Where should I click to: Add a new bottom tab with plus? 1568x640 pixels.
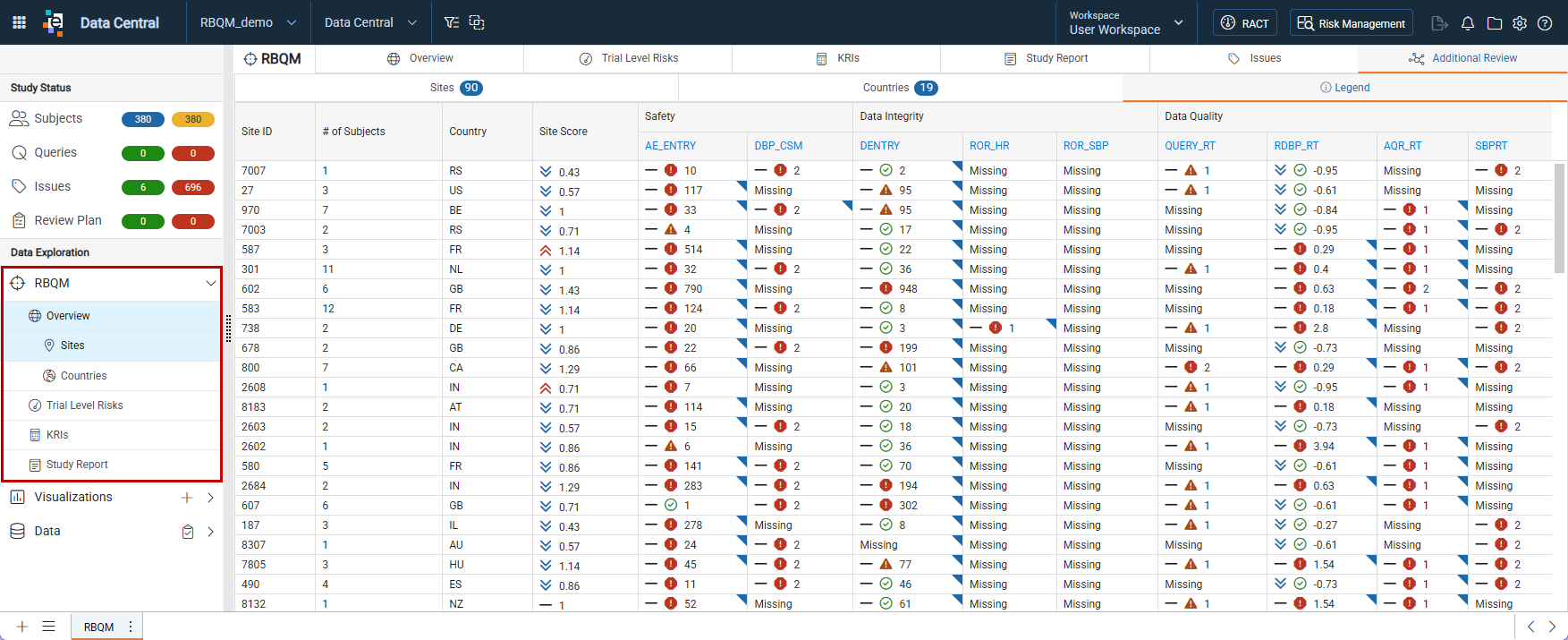pyautogui.click(x=22, y=627)
